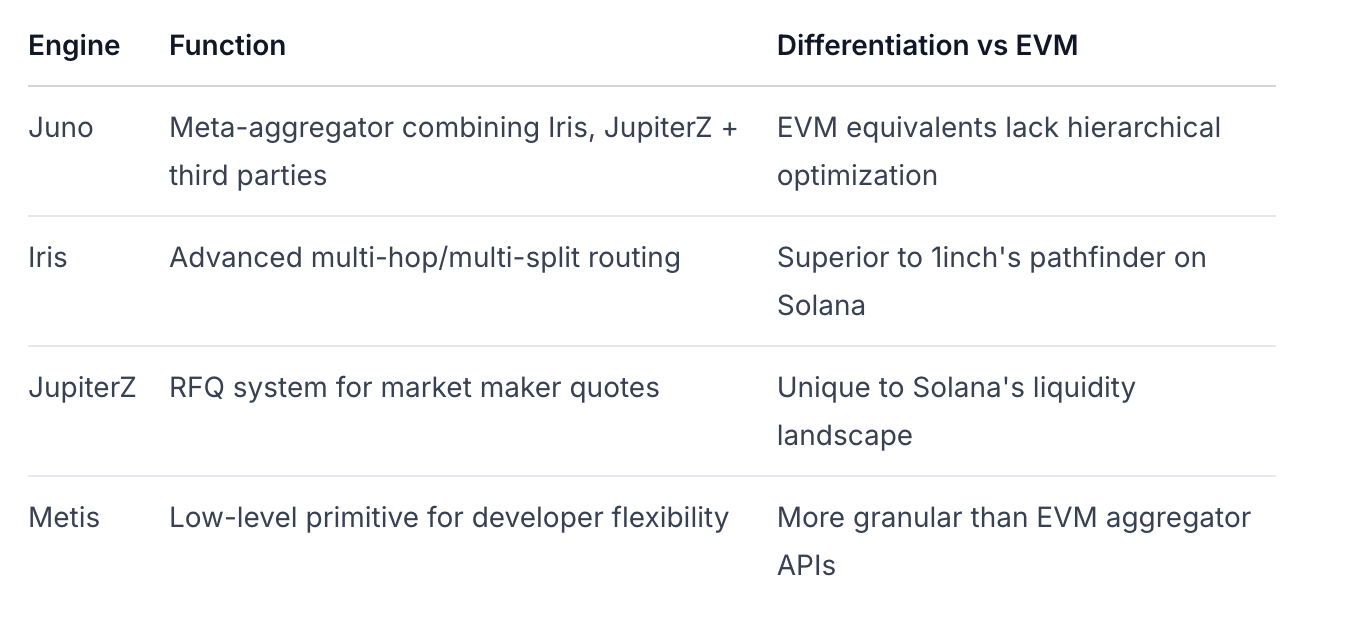Image resolution: width=1368 pixels, height=630 pixels.
Task: Click Advanced multi-hop/multi-split routing text
Action: coord(424,258)
